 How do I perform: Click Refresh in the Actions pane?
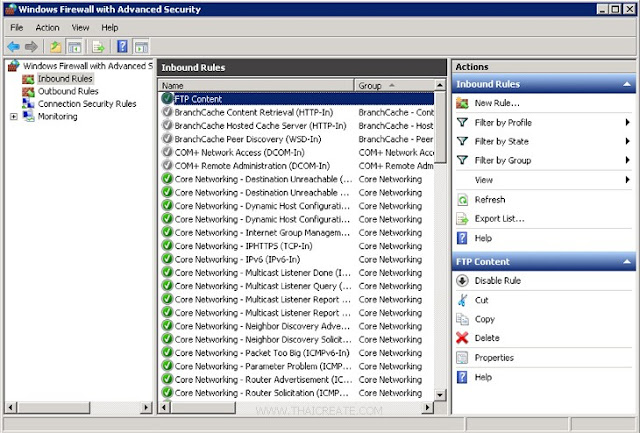coord(490,200)
